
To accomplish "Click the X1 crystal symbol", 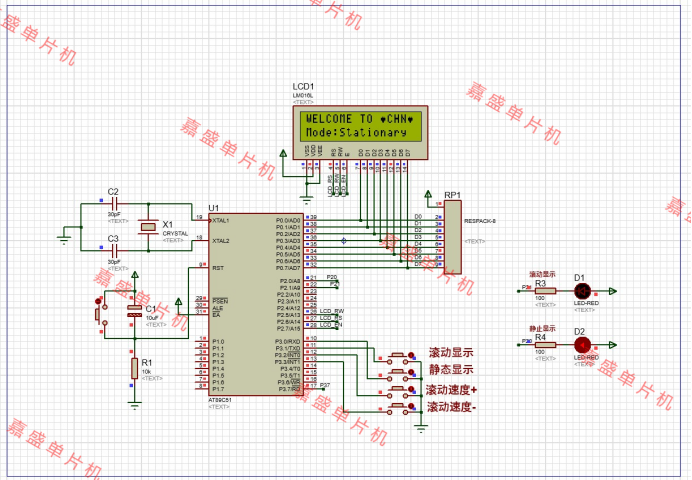I will [x=148, y=227].
